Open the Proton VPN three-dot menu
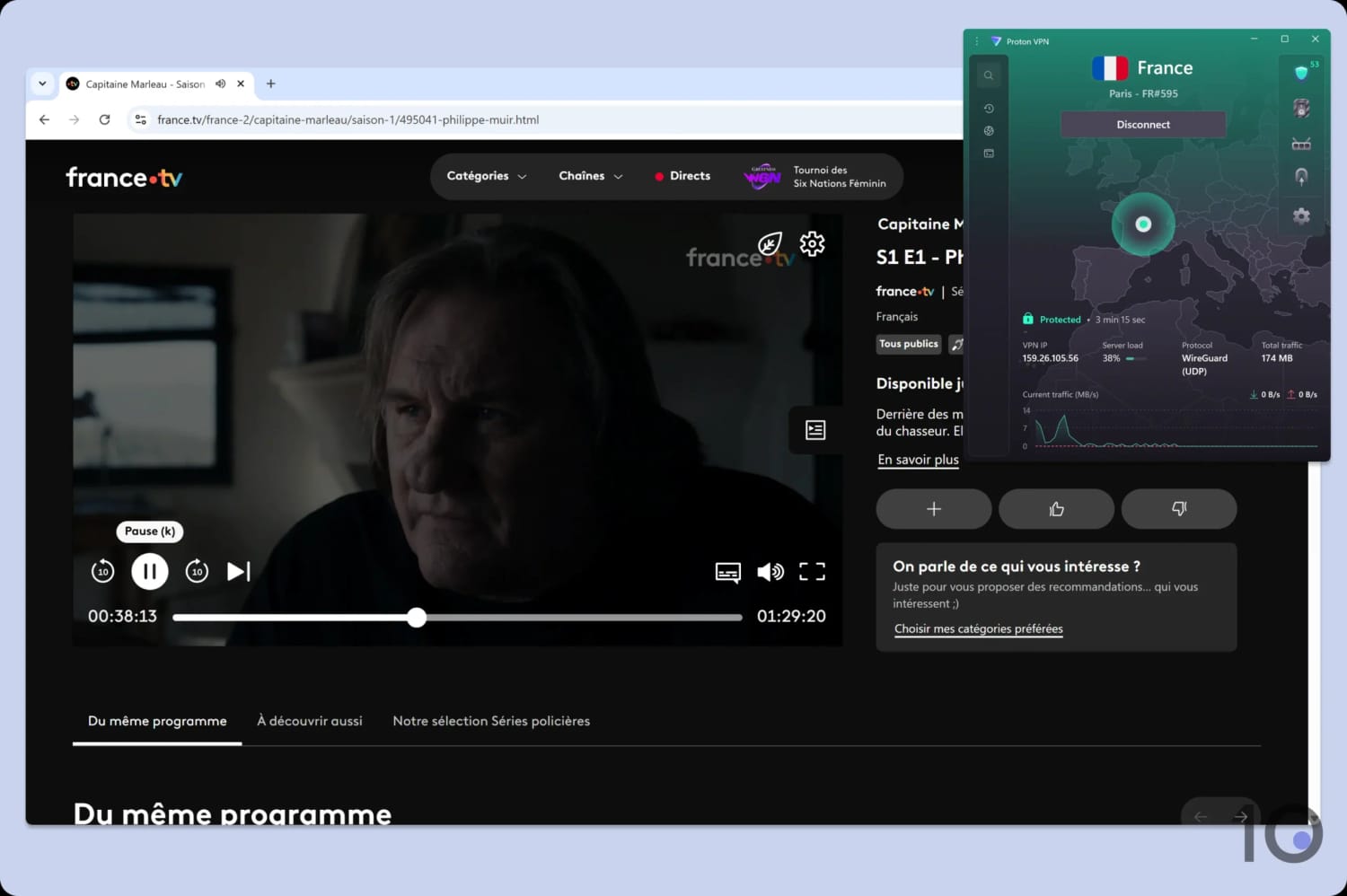1347x896 pixels. pyautogui.click(x=977, y=41)
